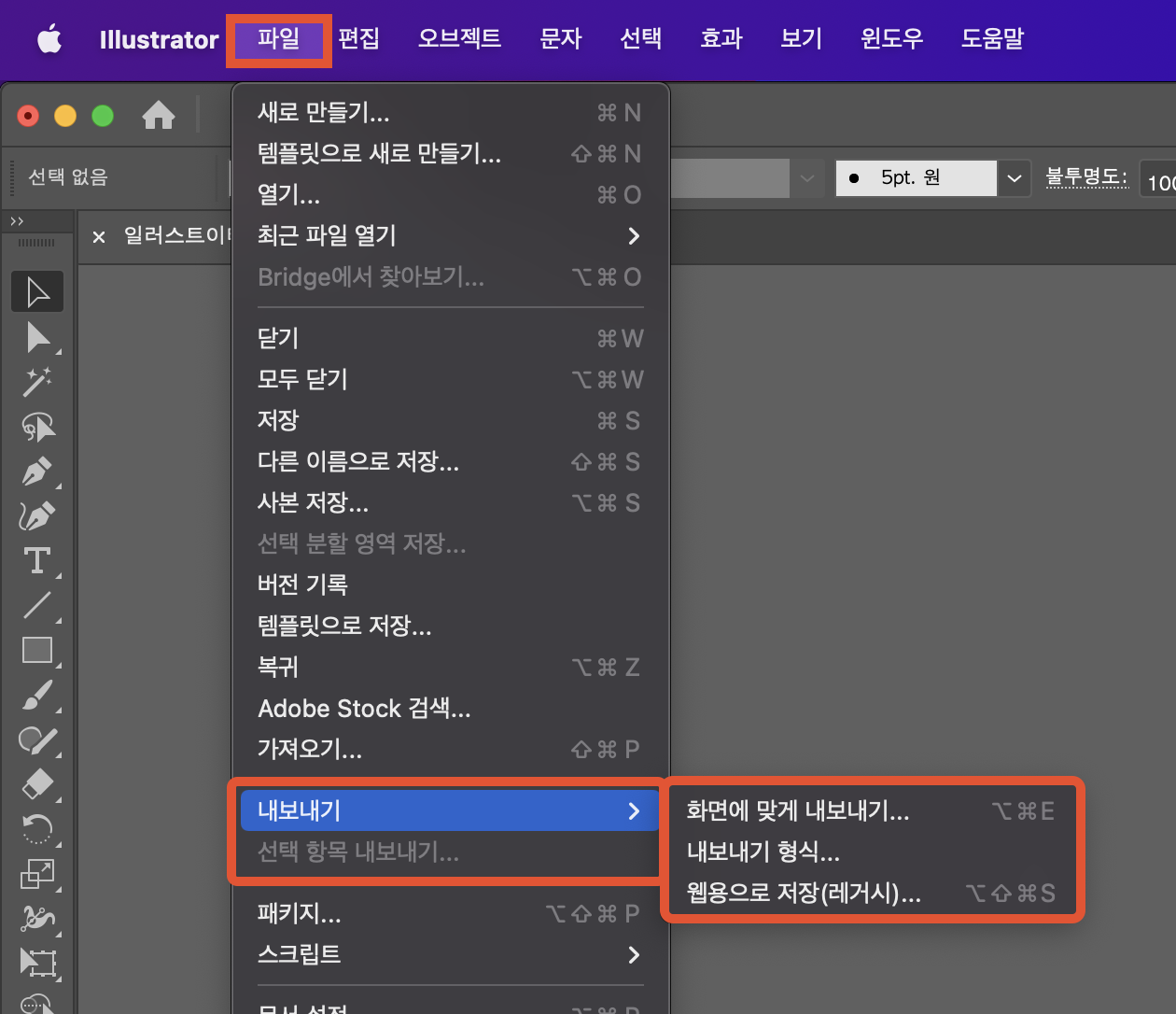Viewport: 1176px width, 1014px height.
Task: Open the 파일 menu
Action: [279, 39]
